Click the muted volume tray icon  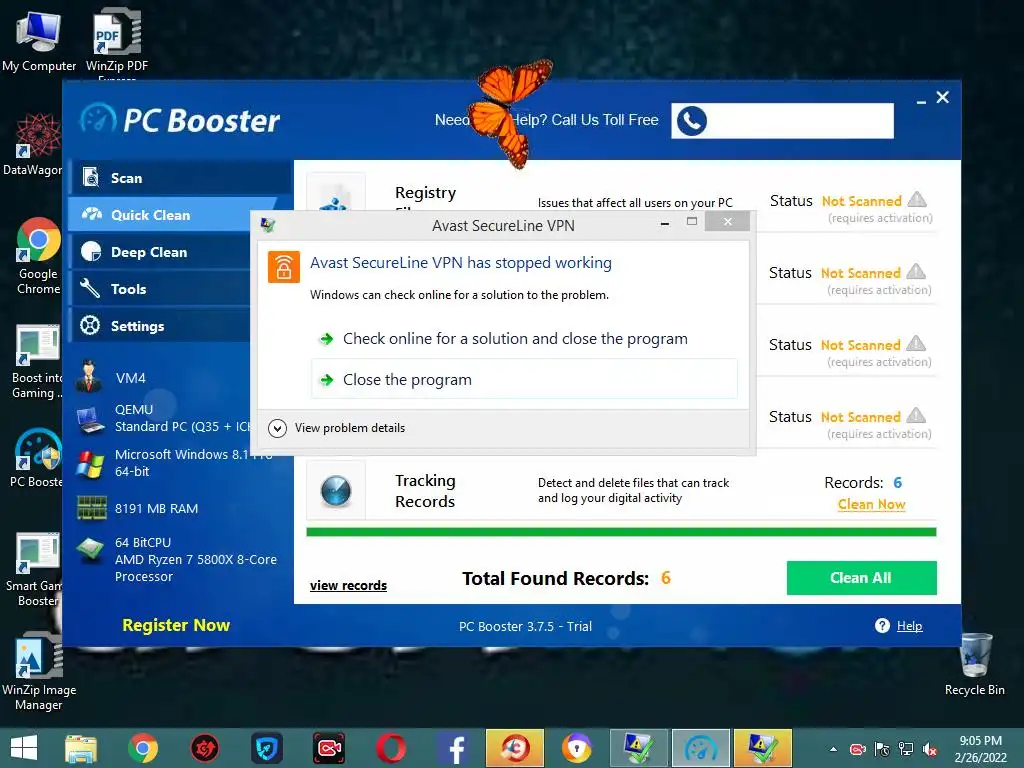[x=930, y=749]
